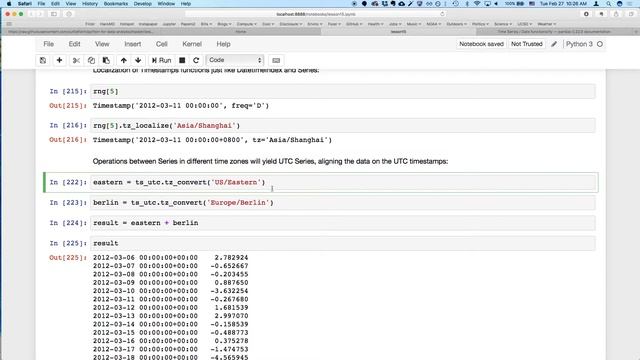Open the Jobs bookmarks folder

(395, 24)
